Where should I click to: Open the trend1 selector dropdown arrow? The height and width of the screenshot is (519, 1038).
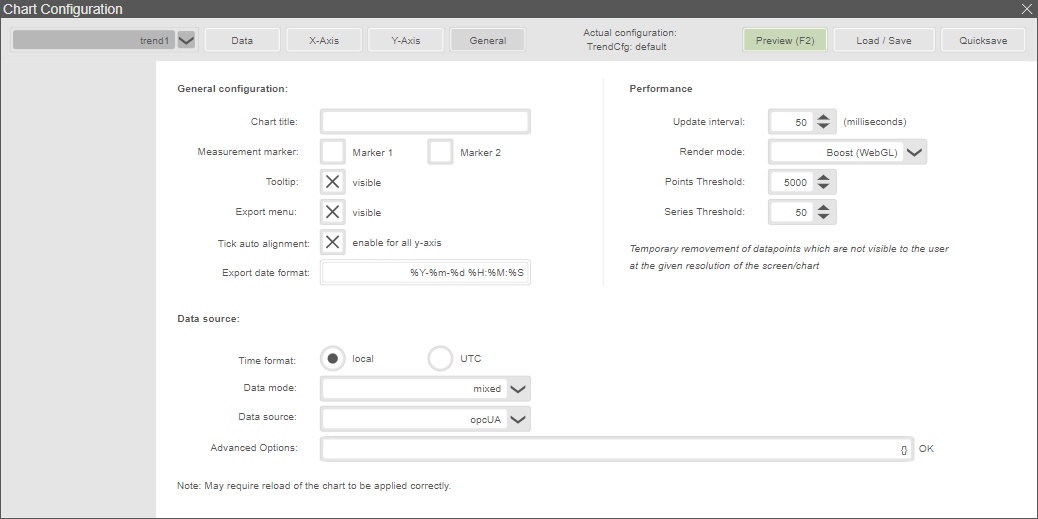point(187,41)
